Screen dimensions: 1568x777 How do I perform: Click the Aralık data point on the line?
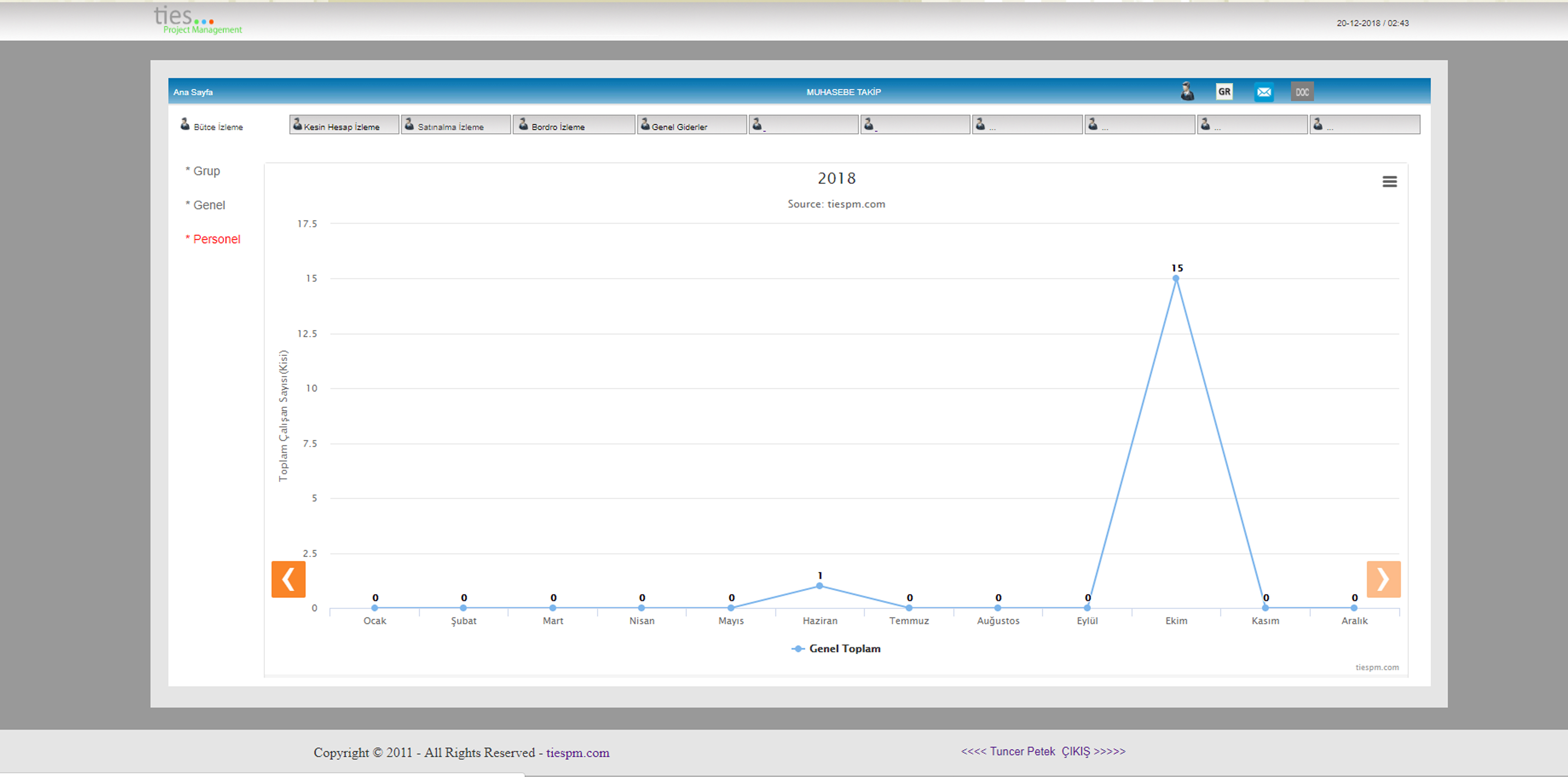[1354, 608]
